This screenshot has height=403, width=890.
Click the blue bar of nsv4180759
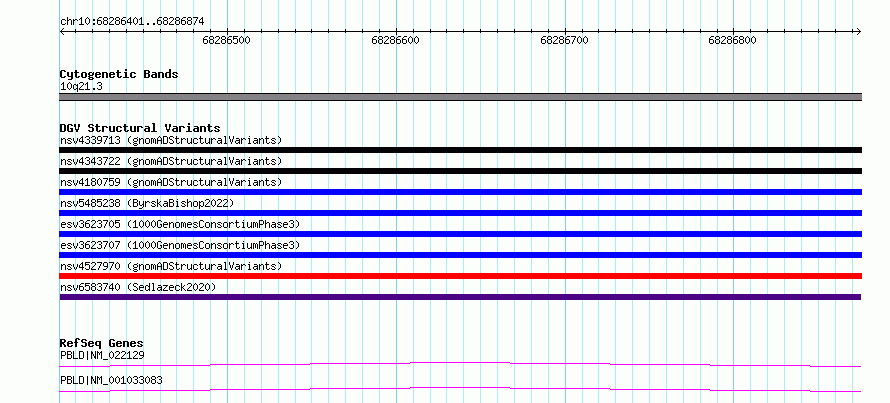pos(460,192)
